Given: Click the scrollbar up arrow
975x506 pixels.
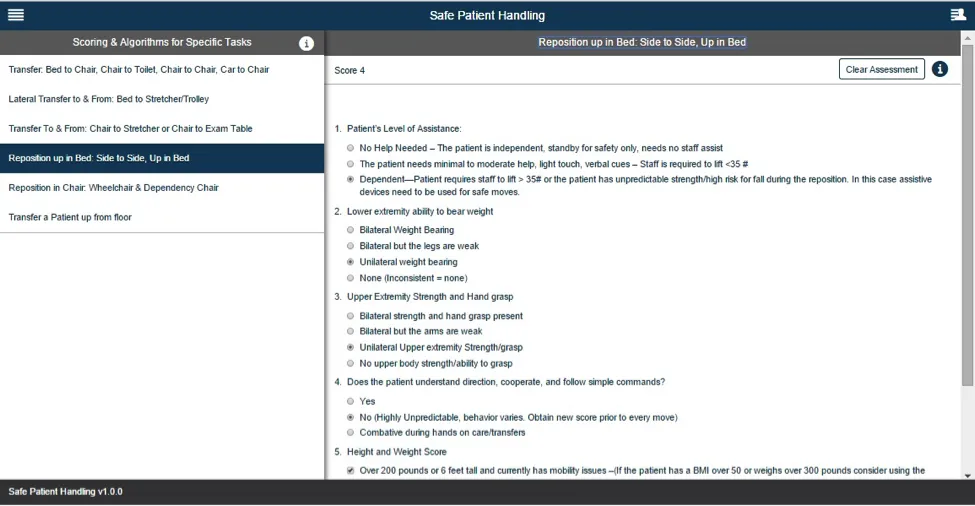Looking at the screenshot, I should (x=968, y=37).
